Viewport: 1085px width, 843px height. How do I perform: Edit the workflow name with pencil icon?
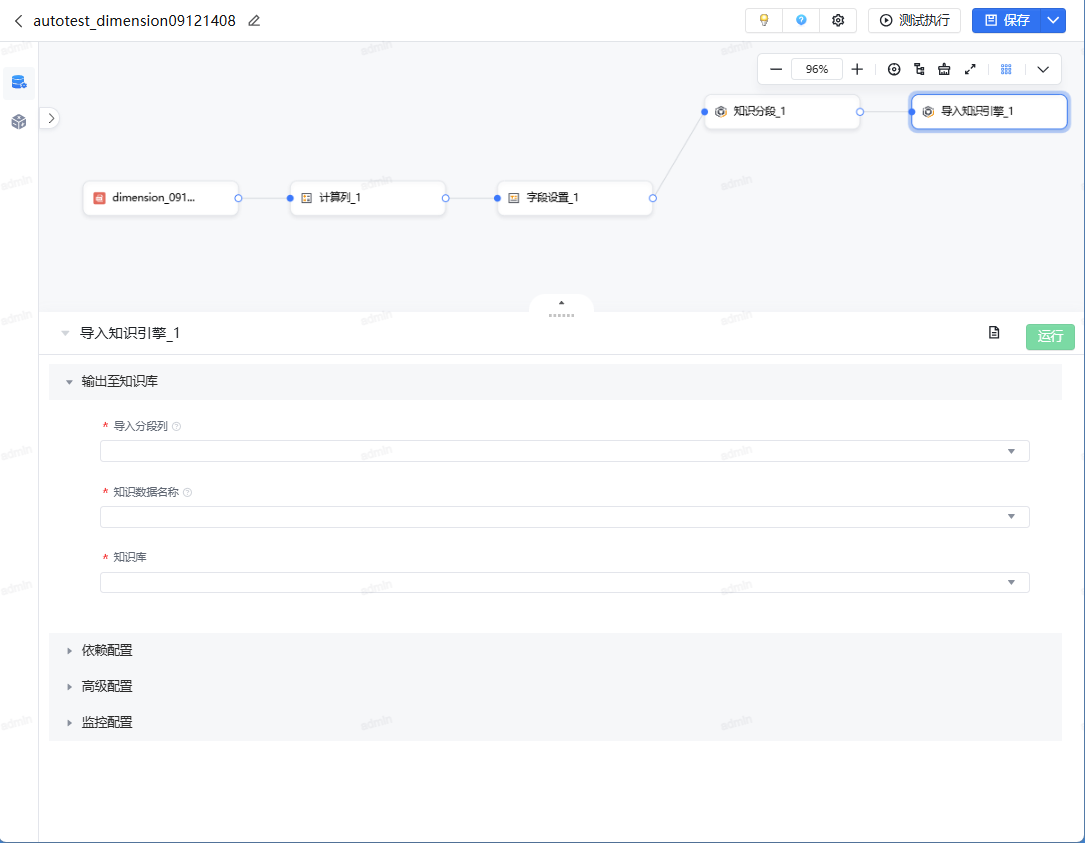click(254, 21)
